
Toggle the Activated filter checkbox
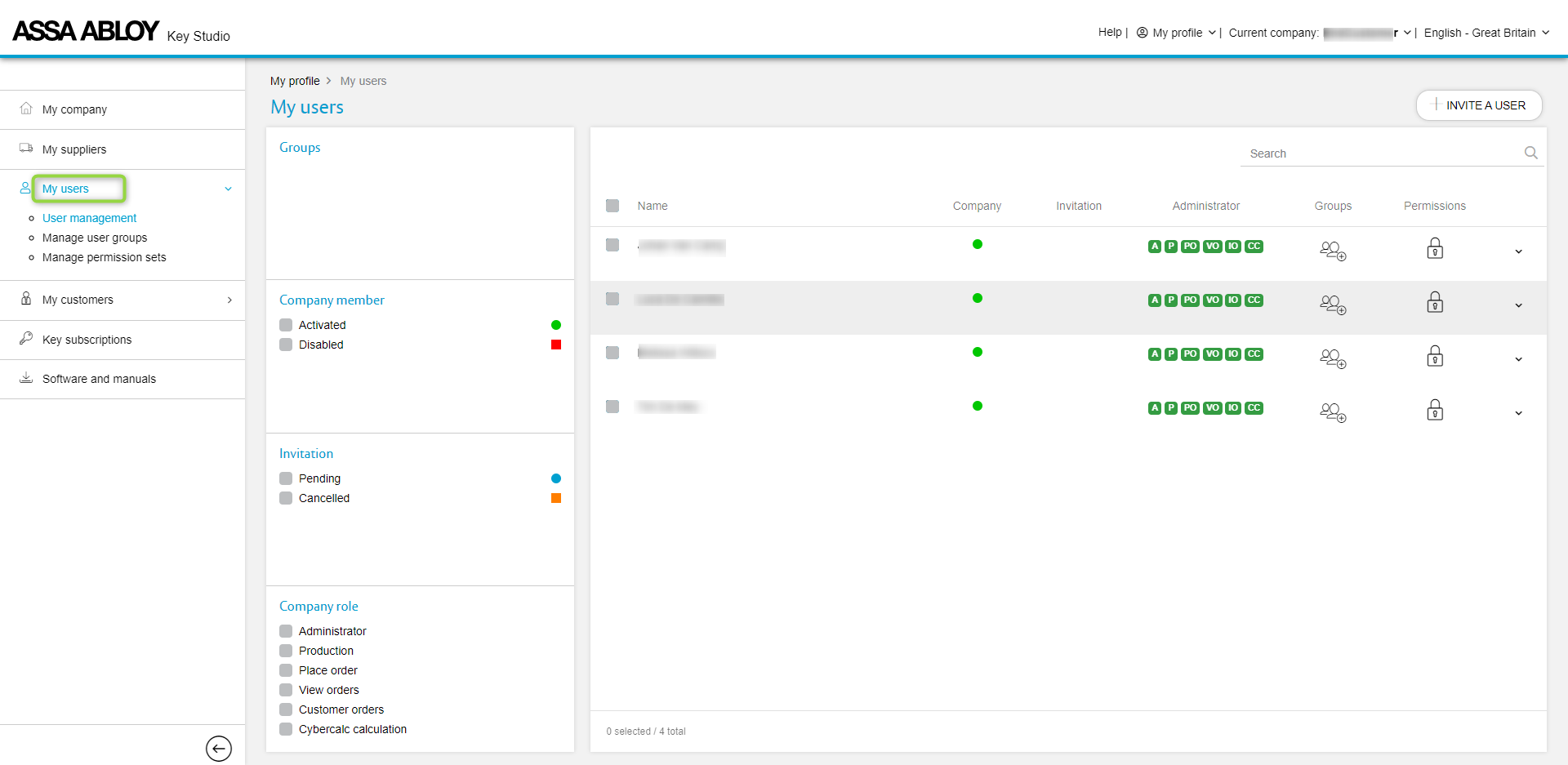tap(286, 325)
